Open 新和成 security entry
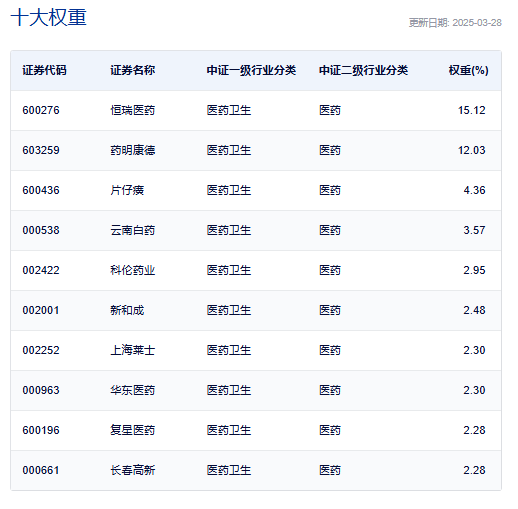Image resolution: width=518 pixels, height=509 pixels. pos(127,310)
